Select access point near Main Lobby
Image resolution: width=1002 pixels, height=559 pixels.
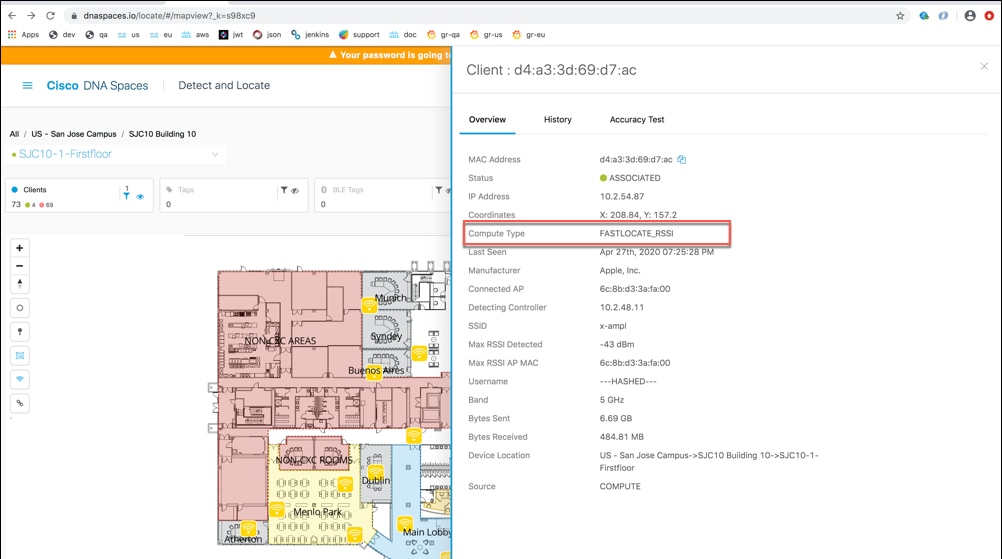click(405, 524)
